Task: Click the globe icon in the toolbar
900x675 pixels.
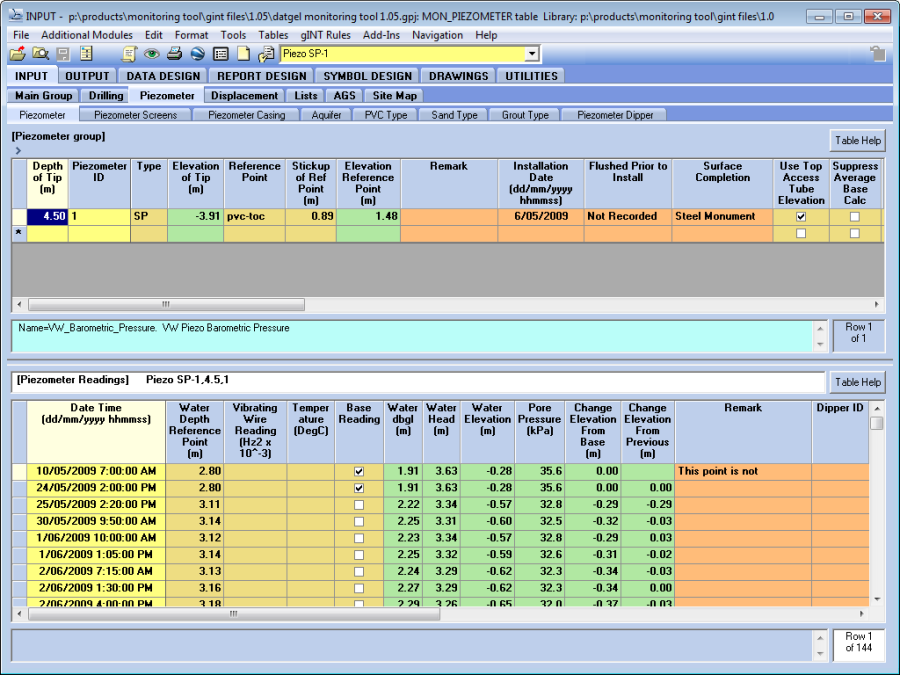Action: (197, 55)
